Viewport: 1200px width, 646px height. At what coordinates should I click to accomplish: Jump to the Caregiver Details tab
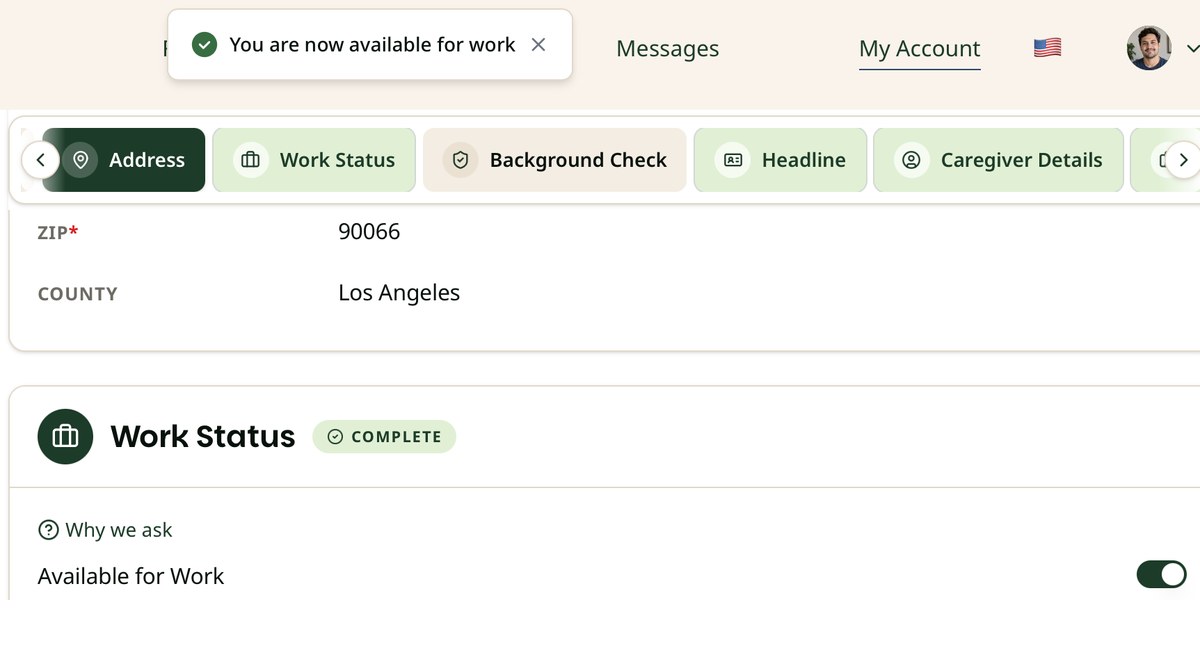point(998,160)
